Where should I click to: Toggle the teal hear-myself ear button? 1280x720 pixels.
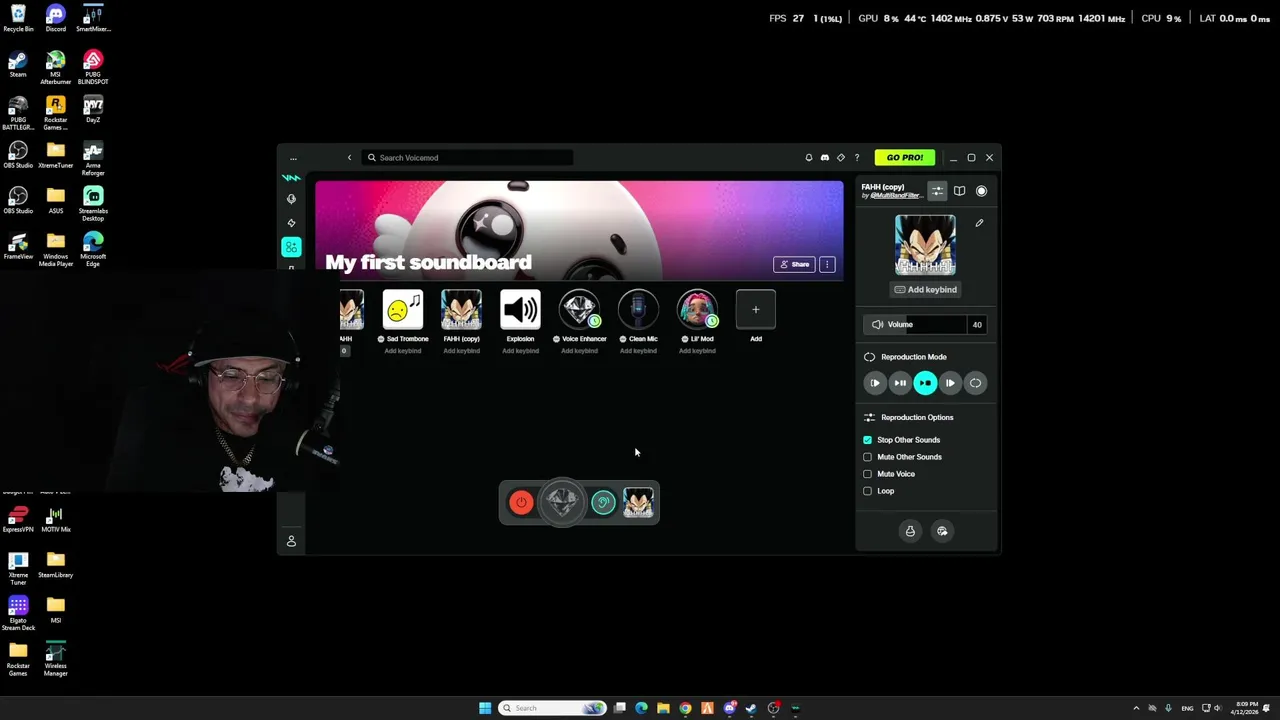click(603, 503)
